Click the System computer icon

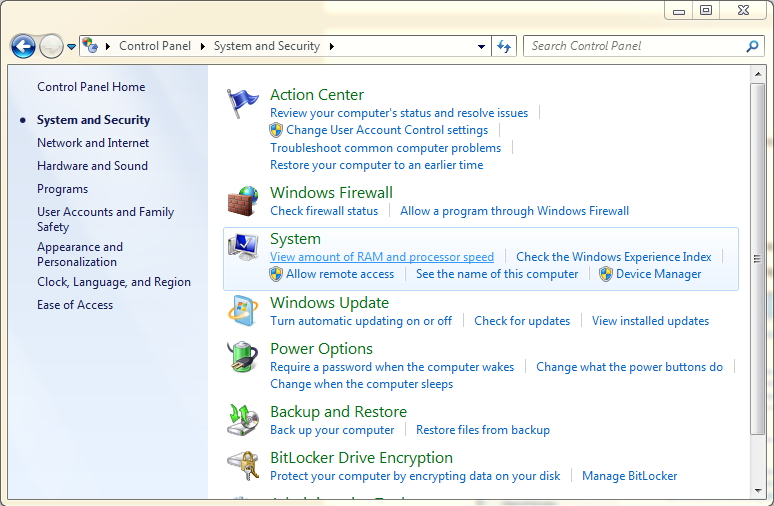(242, 248)
